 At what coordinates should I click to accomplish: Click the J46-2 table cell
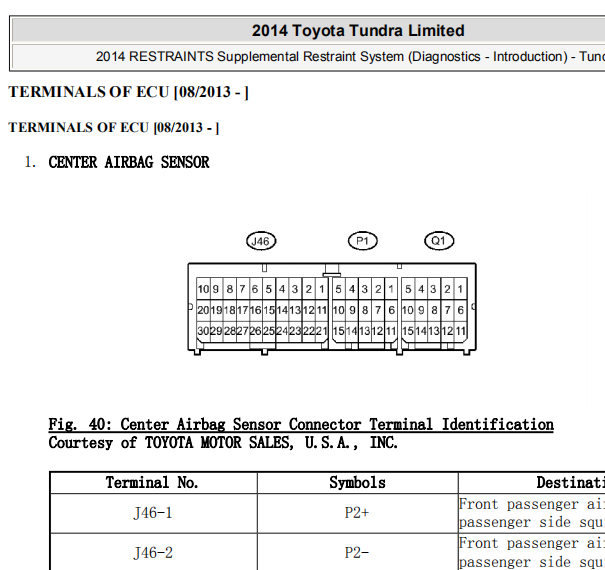(x=153, y=552)
